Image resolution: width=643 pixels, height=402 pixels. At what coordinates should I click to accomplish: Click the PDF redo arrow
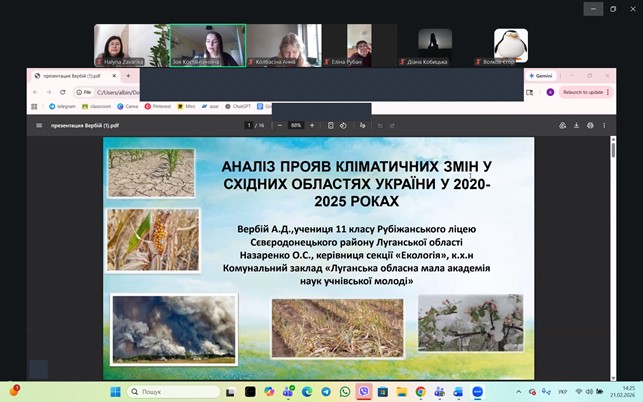click(392, 126)
